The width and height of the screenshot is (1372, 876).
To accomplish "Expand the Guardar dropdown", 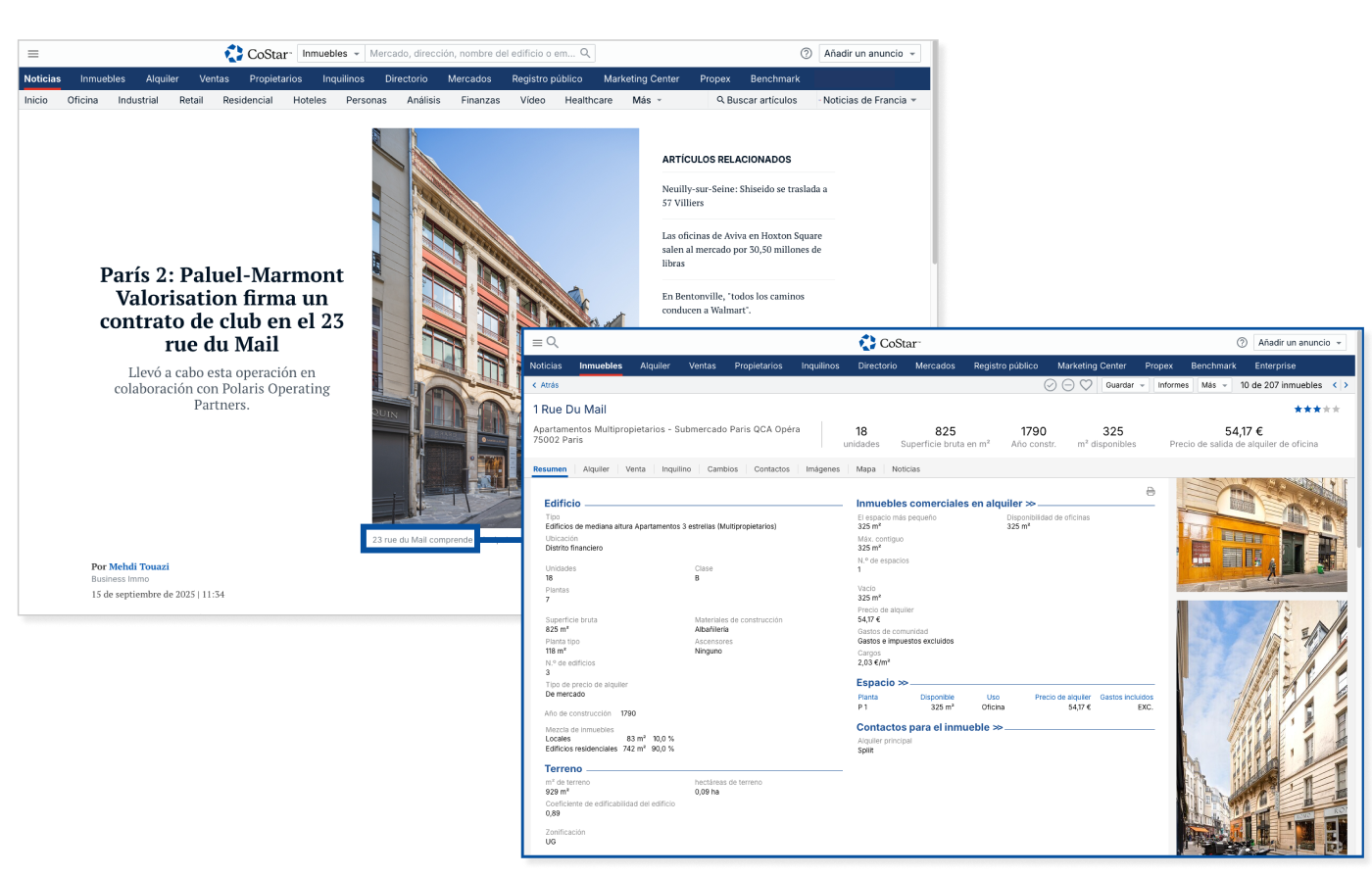I will click(1125, 385).
